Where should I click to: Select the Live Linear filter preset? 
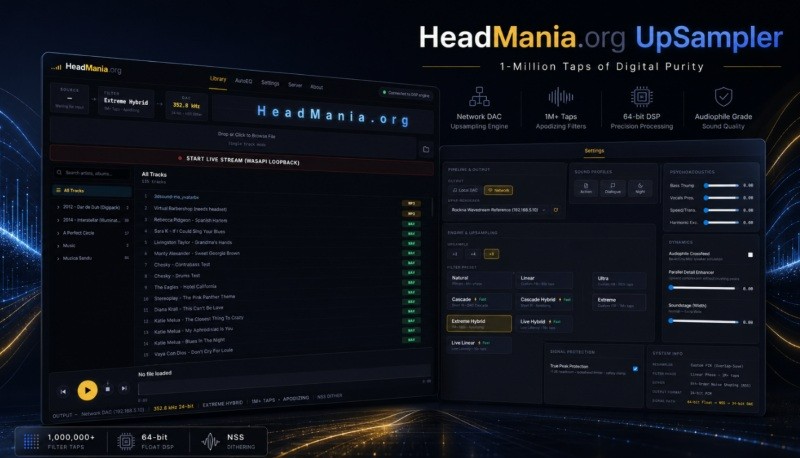(479, 345)
